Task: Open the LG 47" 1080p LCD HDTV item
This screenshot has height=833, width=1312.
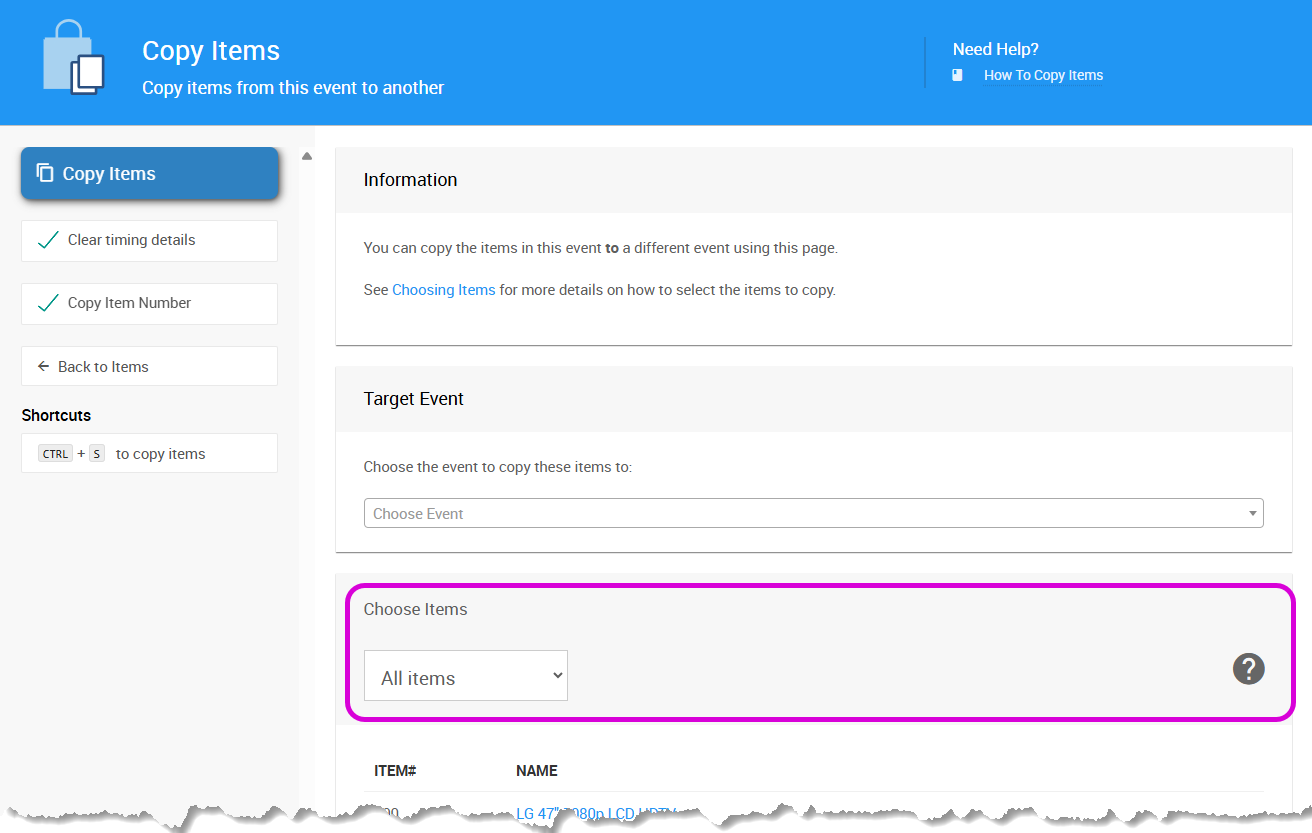Action: [x=596, y=812]
